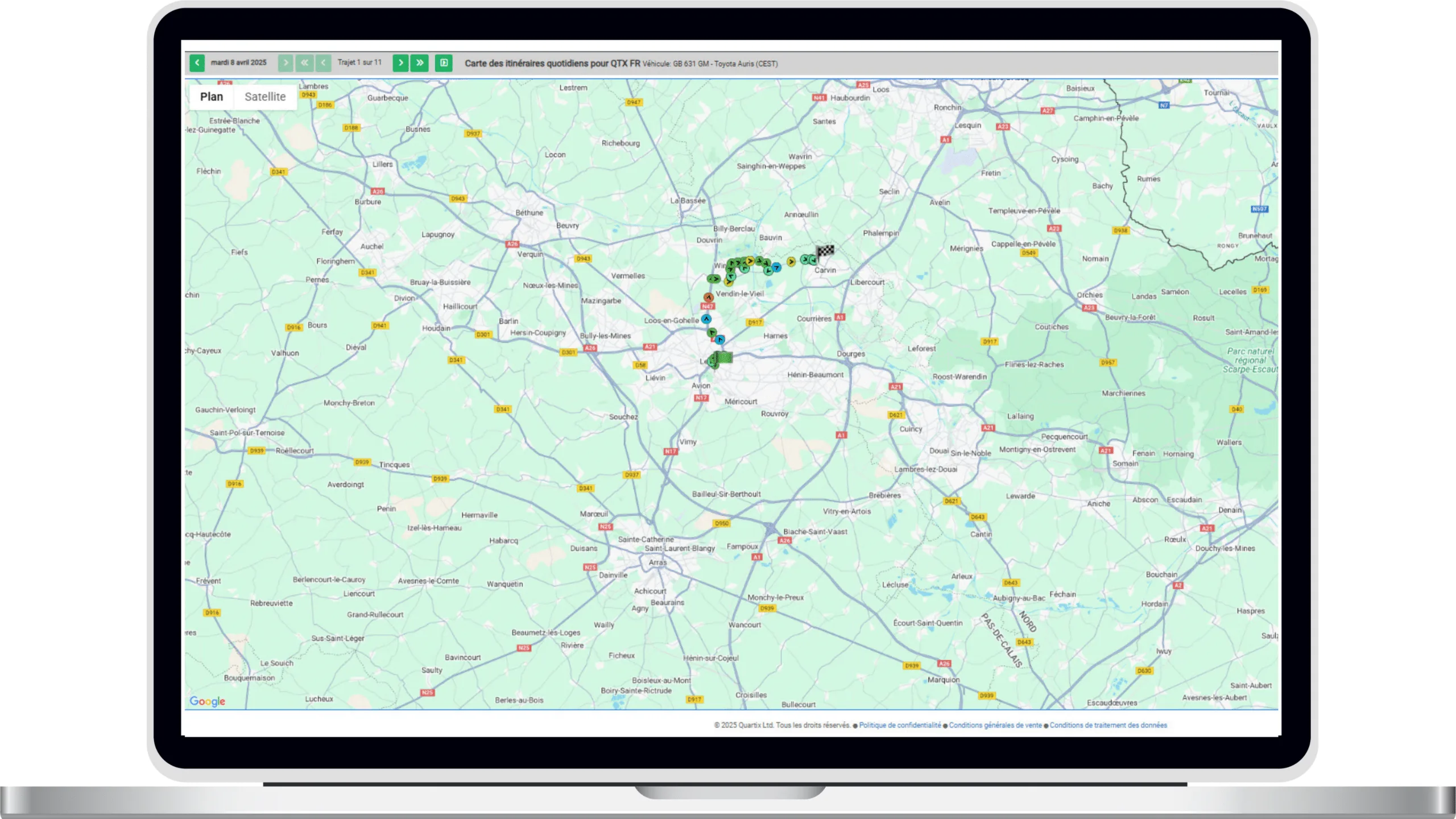This screenshot has width=1456, height=819.
Task: Click the Liévin label on the map
Action: pyautogui.click(x=655, y=378)
